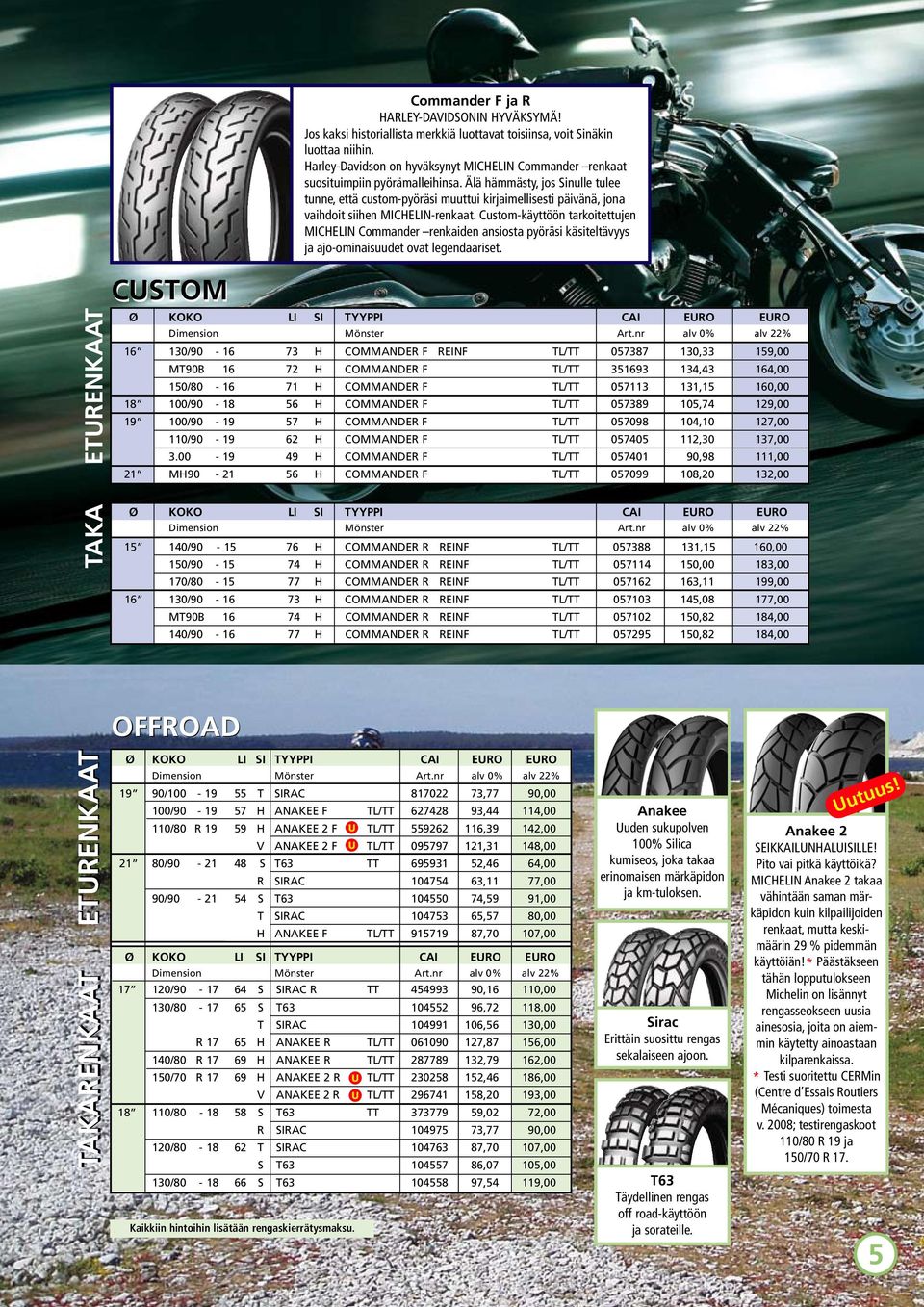Click price 199,00 cell
Screen dimensions: 924x1307
click(772, 582)
